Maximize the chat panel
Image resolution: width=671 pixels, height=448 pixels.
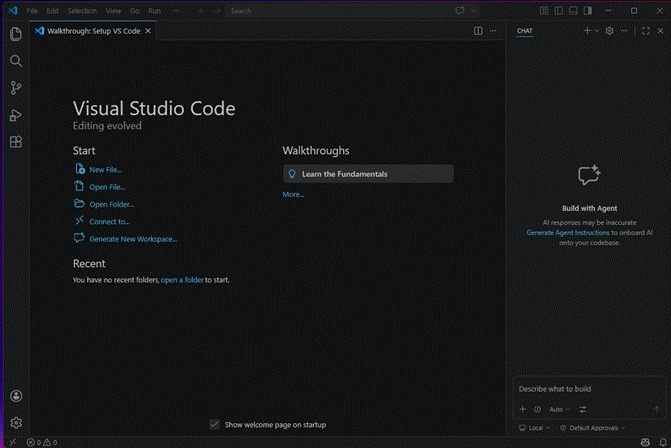coord(646,31)
